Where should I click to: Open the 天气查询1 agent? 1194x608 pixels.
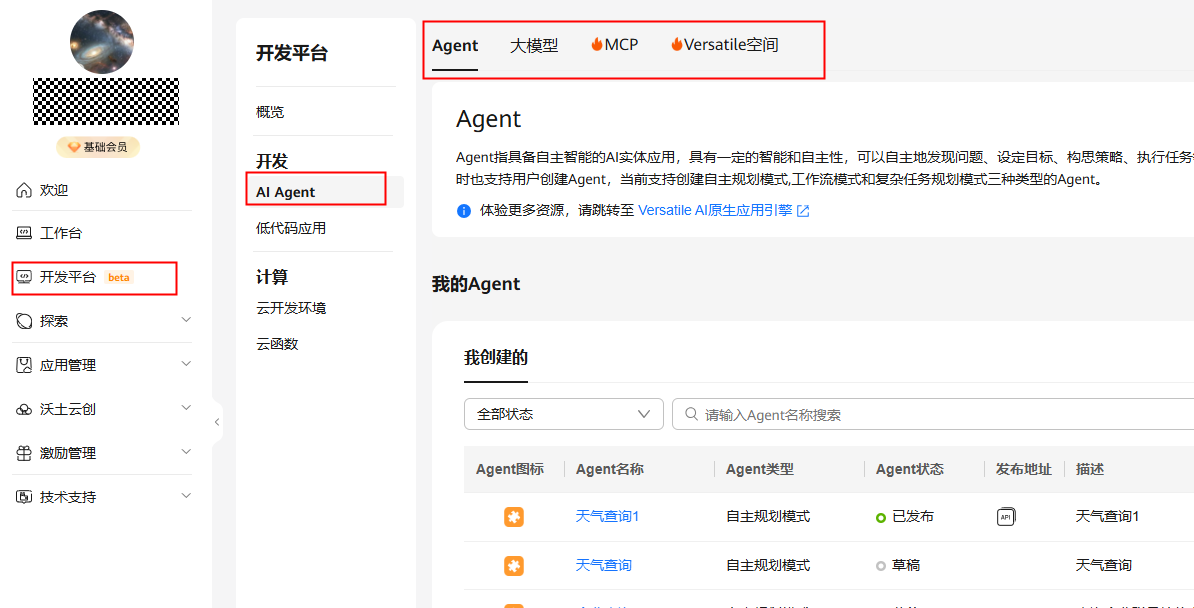(x=607, y=516)
